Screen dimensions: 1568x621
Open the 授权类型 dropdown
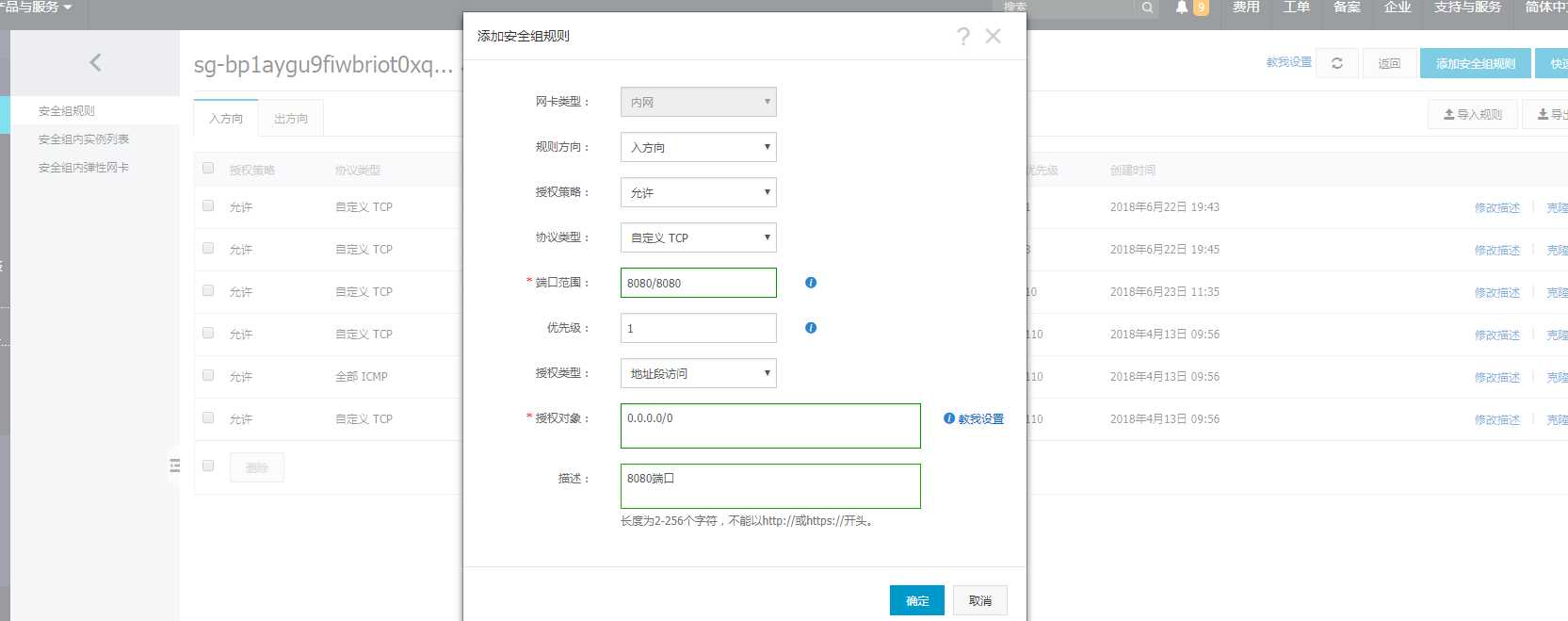[699, 373]
